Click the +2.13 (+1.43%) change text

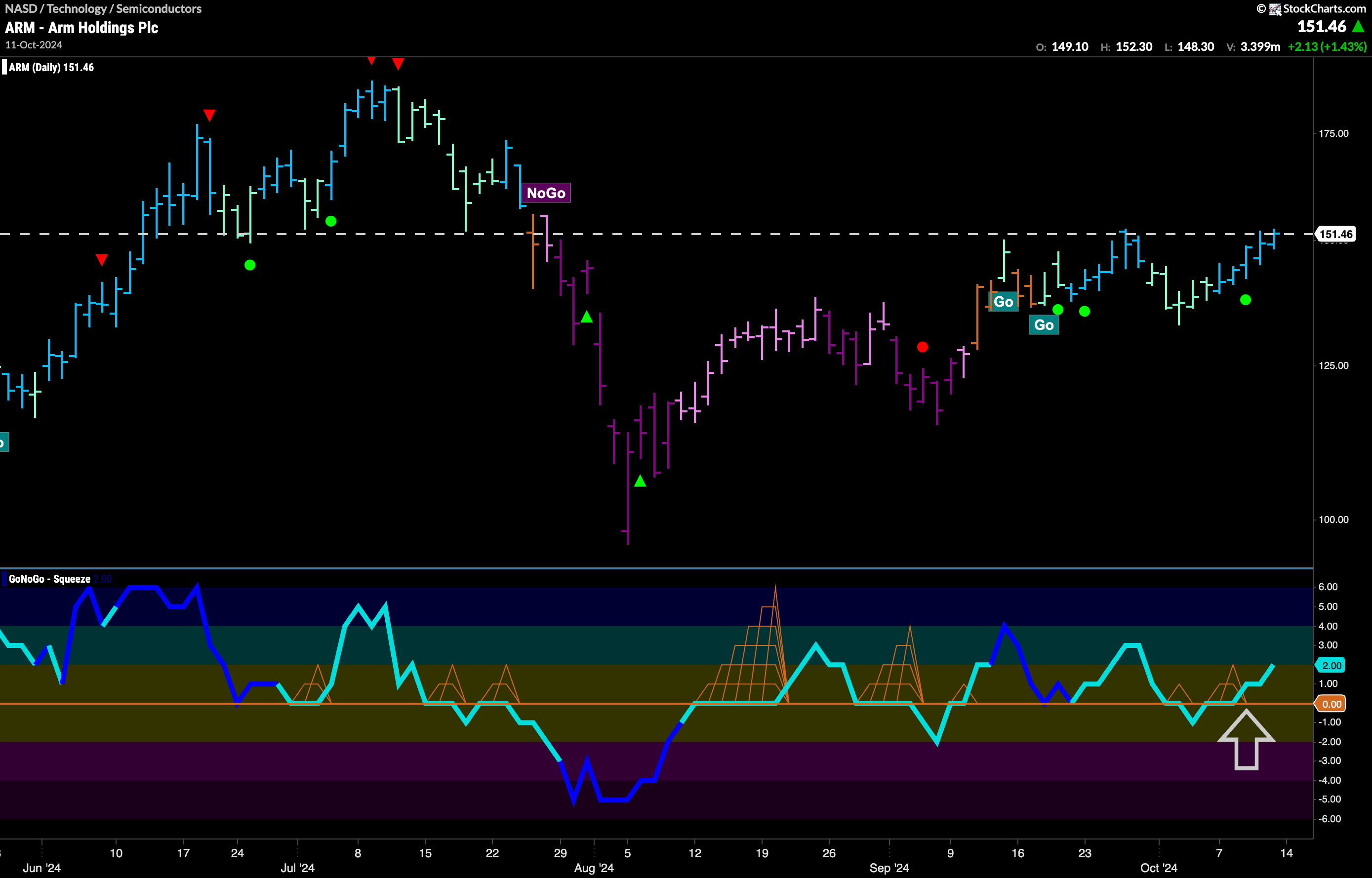1327,47
